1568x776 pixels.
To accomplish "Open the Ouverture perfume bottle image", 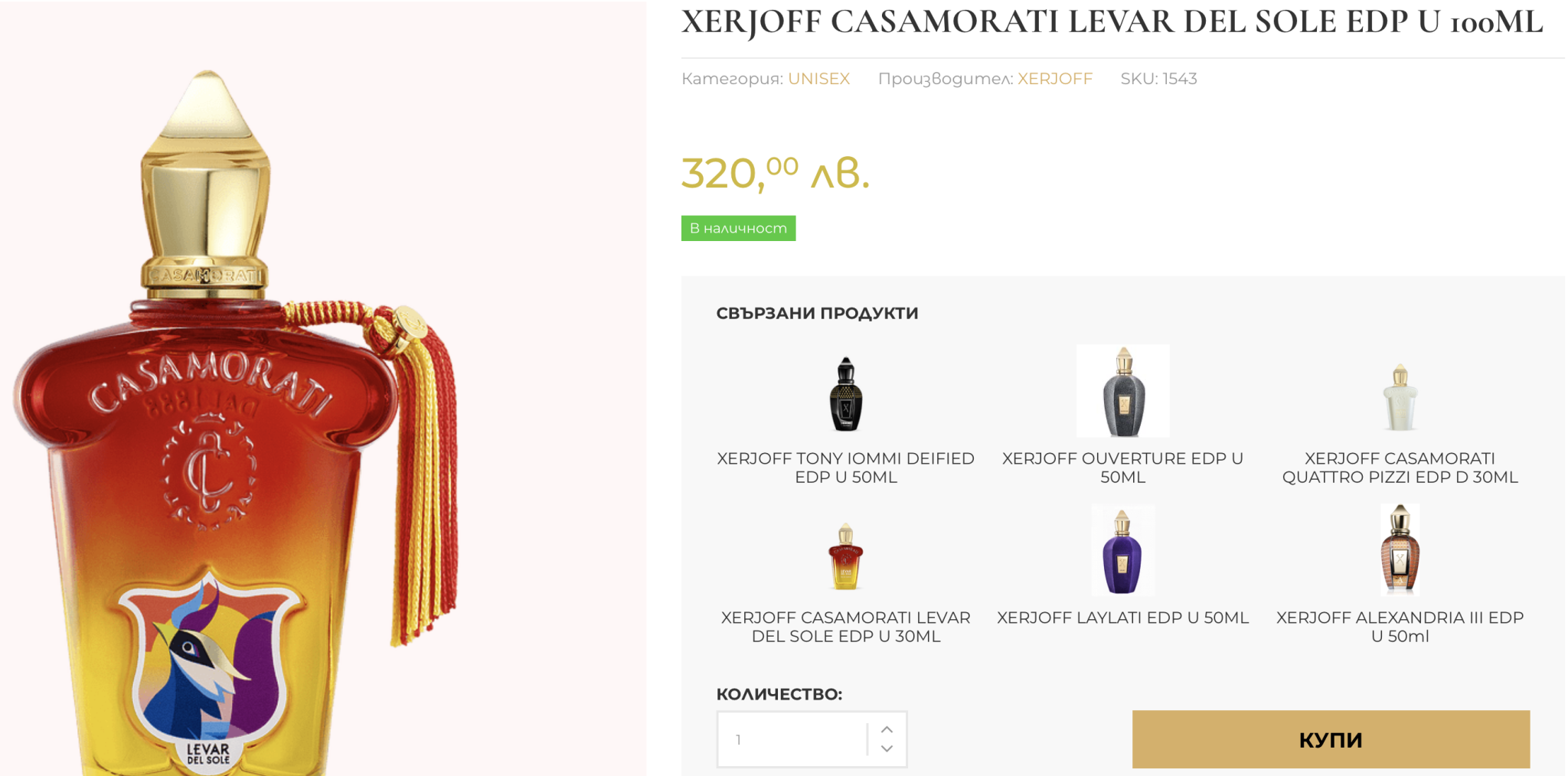I will pos(1122,391).
